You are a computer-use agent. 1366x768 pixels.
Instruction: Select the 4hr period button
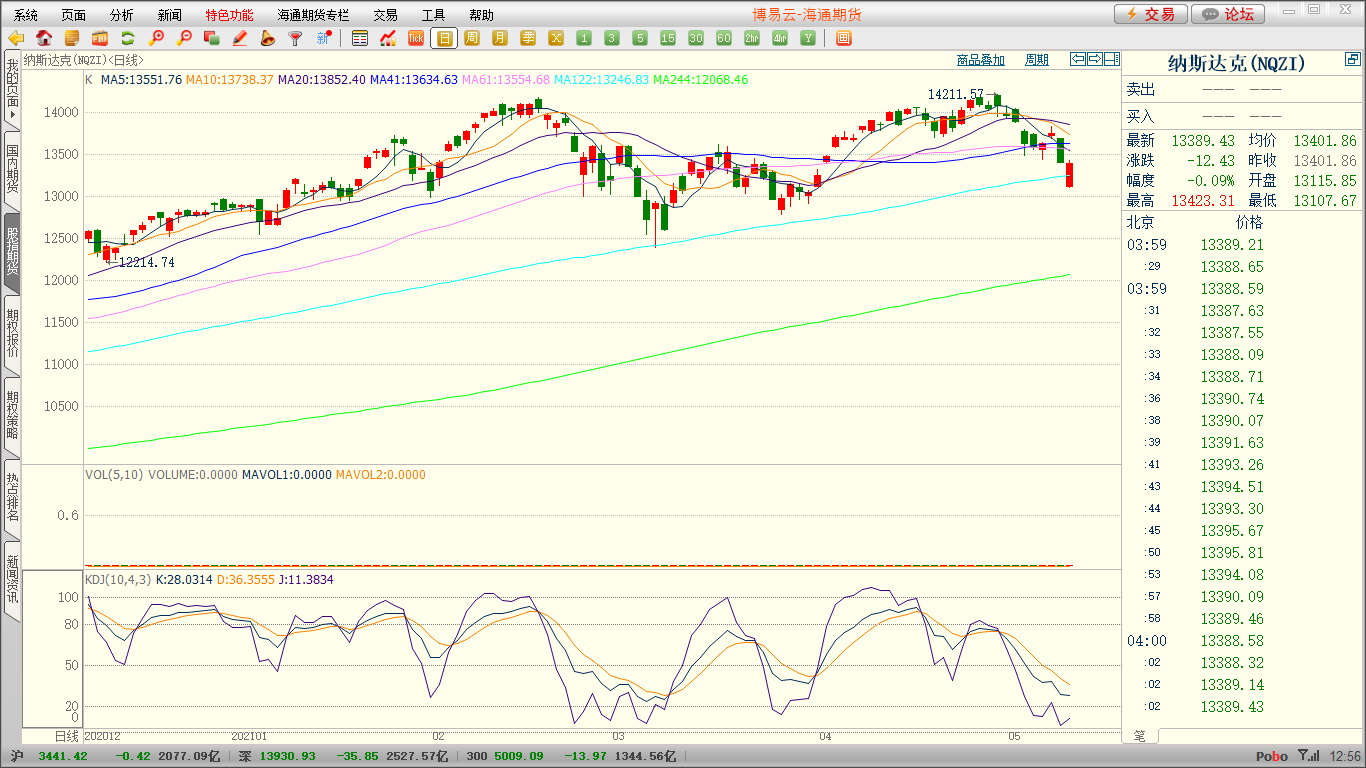point(780,38)
